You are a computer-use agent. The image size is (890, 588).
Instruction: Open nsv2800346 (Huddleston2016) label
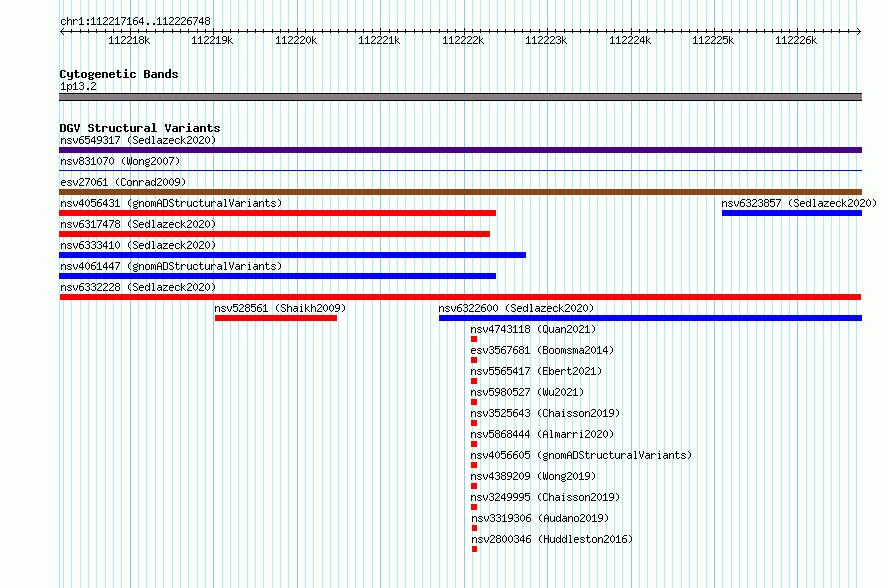pyautogui.click(x=552, y=539)
